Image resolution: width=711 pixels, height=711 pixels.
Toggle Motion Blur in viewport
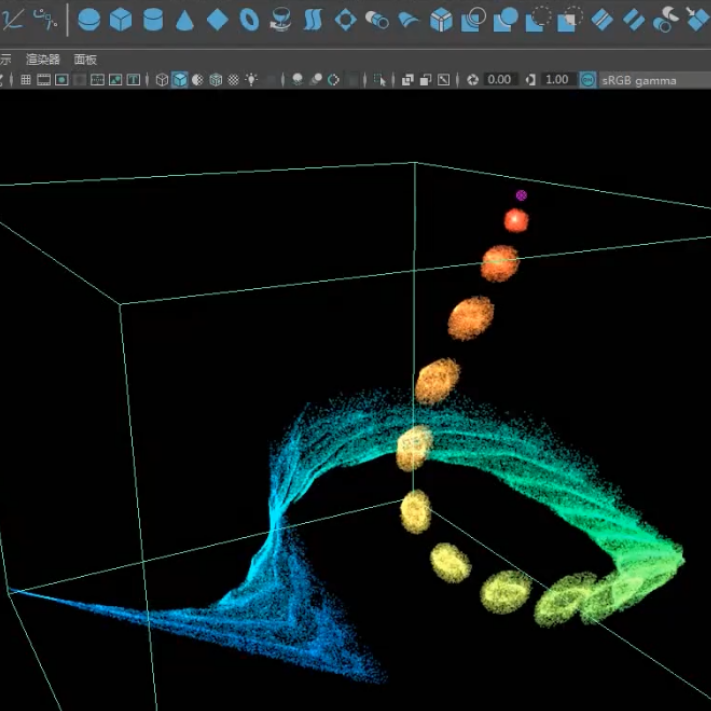(x=316, y=80)
